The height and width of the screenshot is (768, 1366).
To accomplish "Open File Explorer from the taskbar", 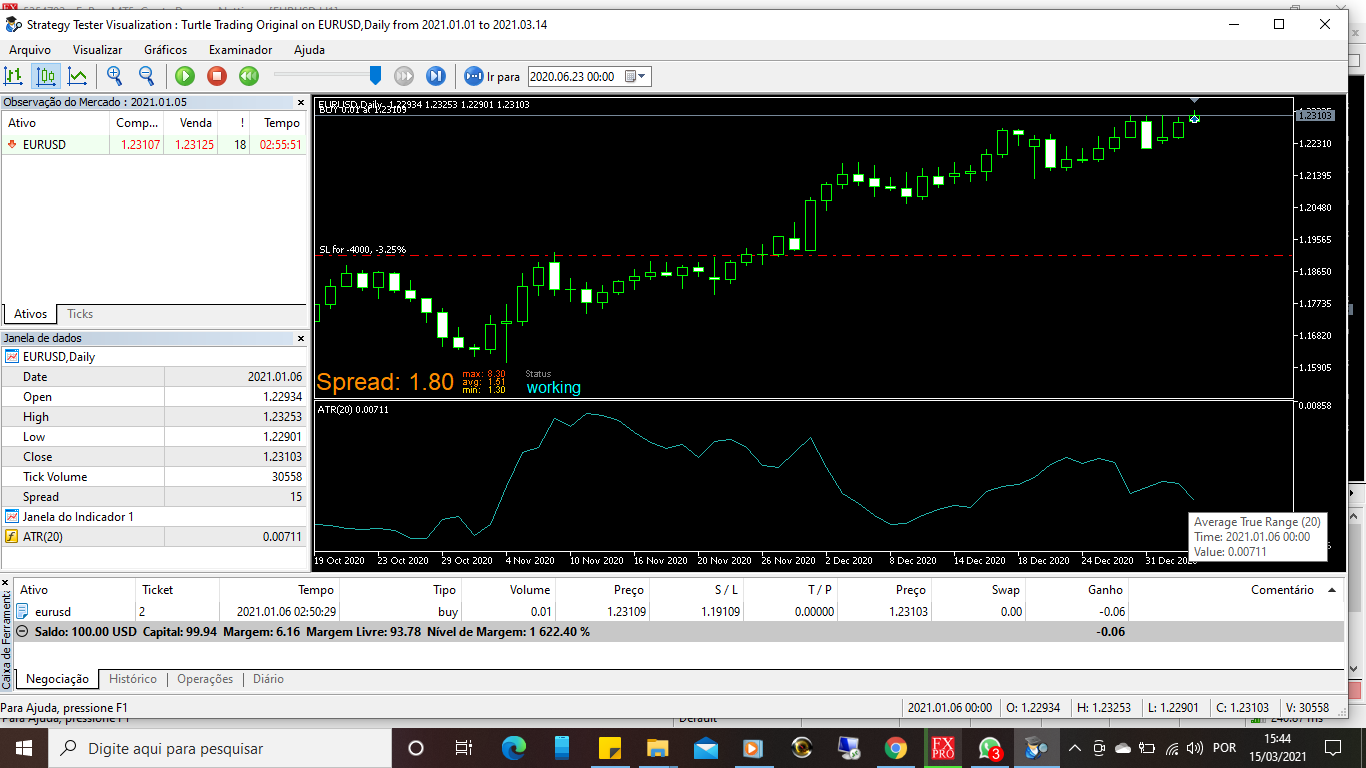I will pos(657,748).
